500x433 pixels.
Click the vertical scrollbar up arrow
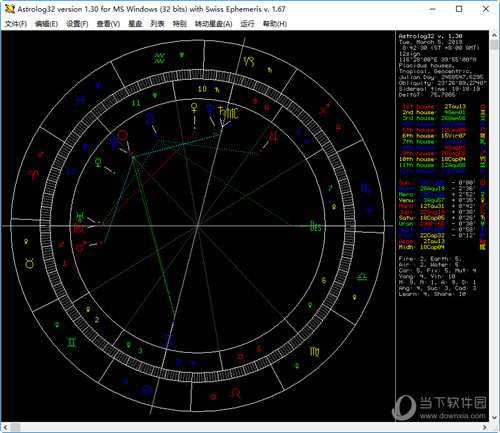494,35
